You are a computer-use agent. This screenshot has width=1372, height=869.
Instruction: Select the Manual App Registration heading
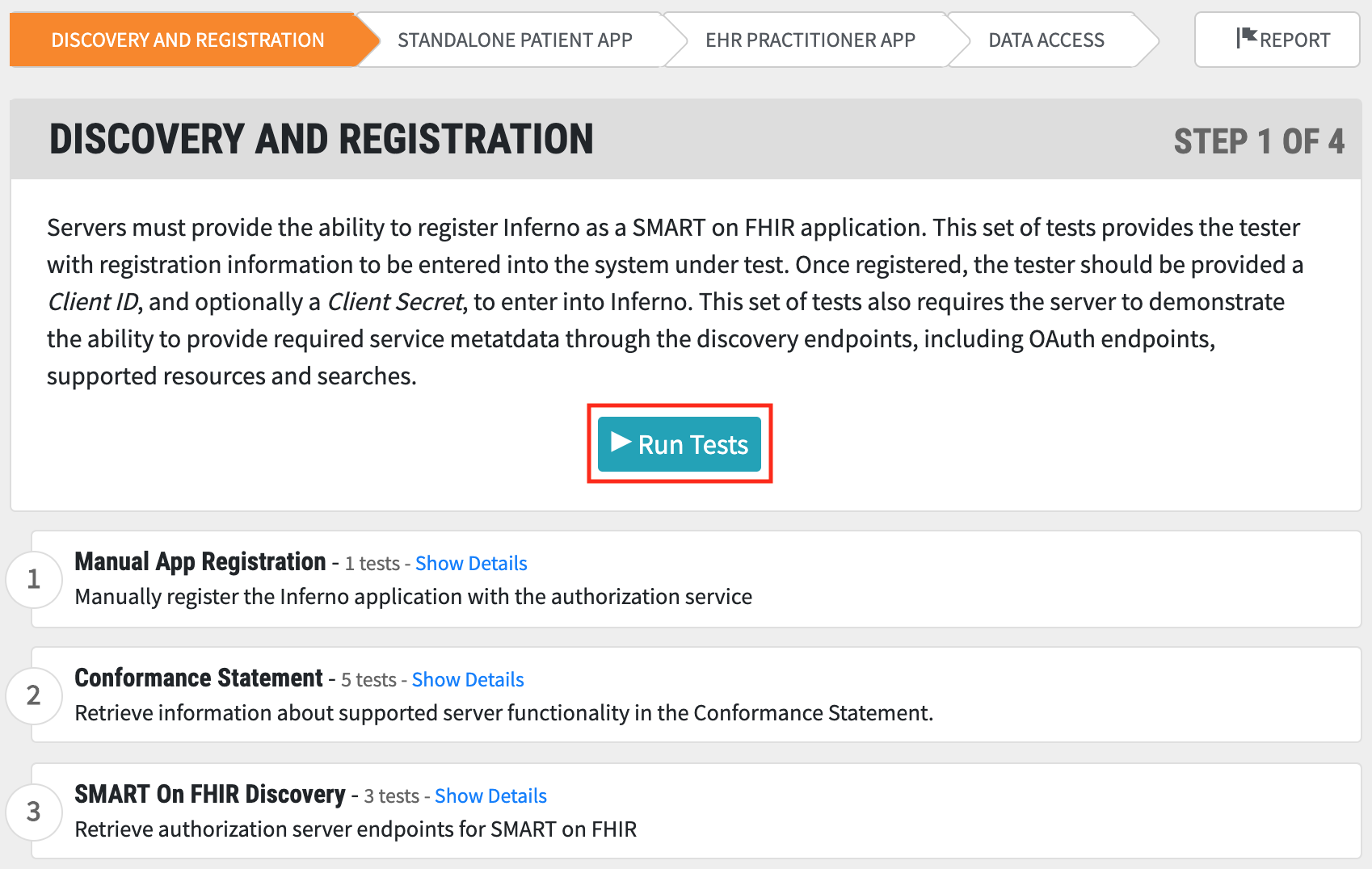click(200, 561)
